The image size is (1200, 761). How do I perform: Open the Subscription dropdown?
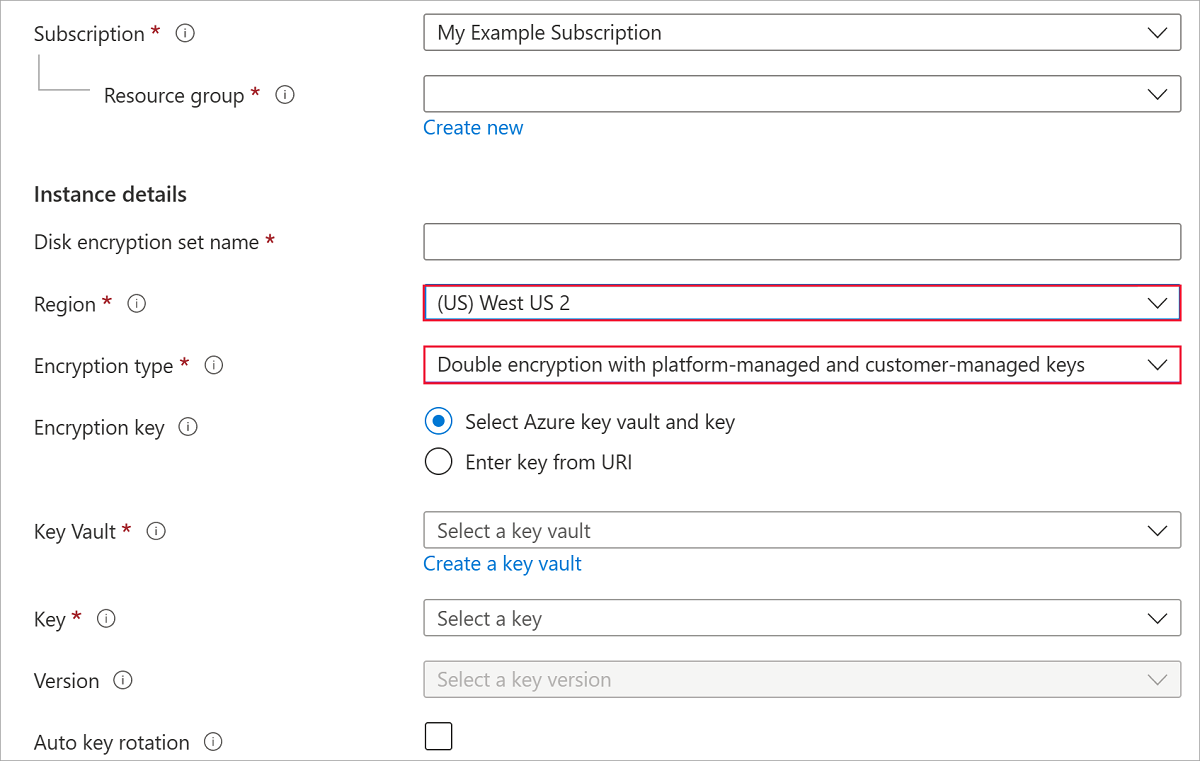pos(801,33)
